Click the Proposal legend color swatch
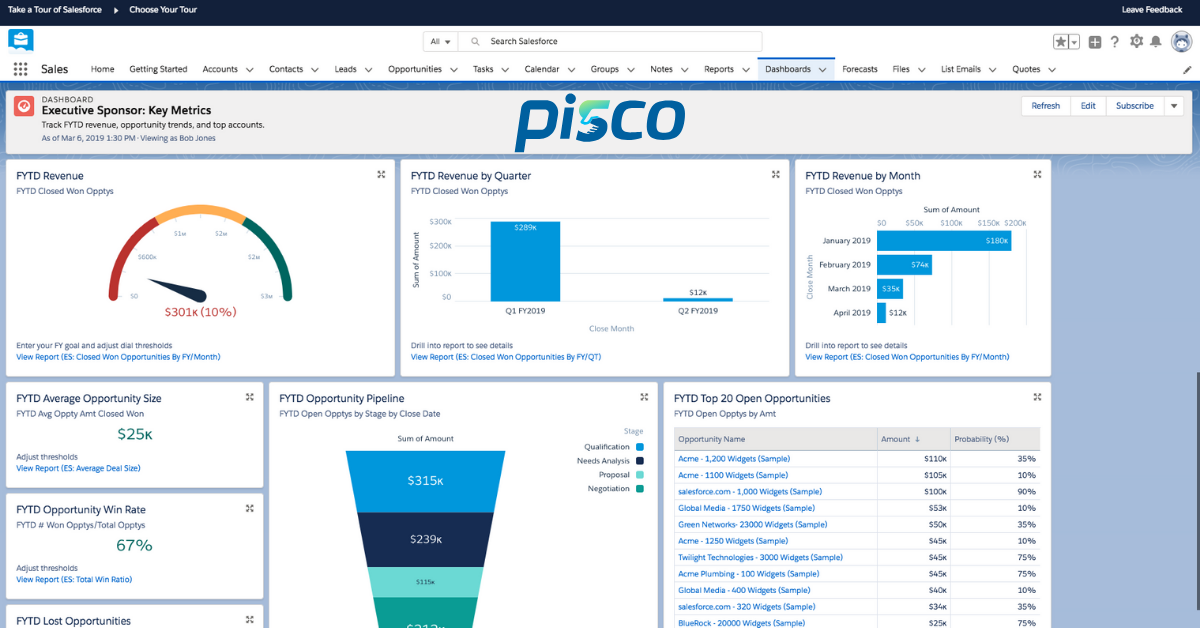Image resolution: width=1200 pixels, height=628 pixels. coord(640,475)
